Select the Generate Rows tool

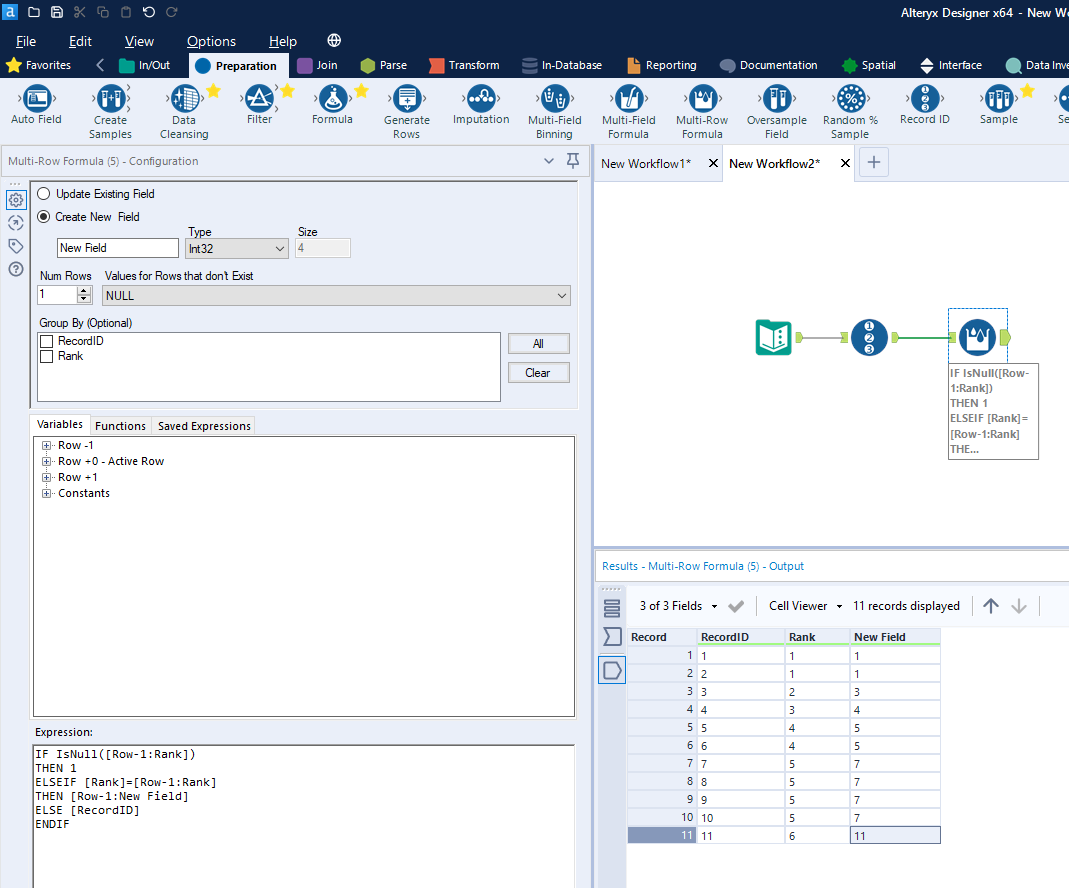(x=406, y=104)
